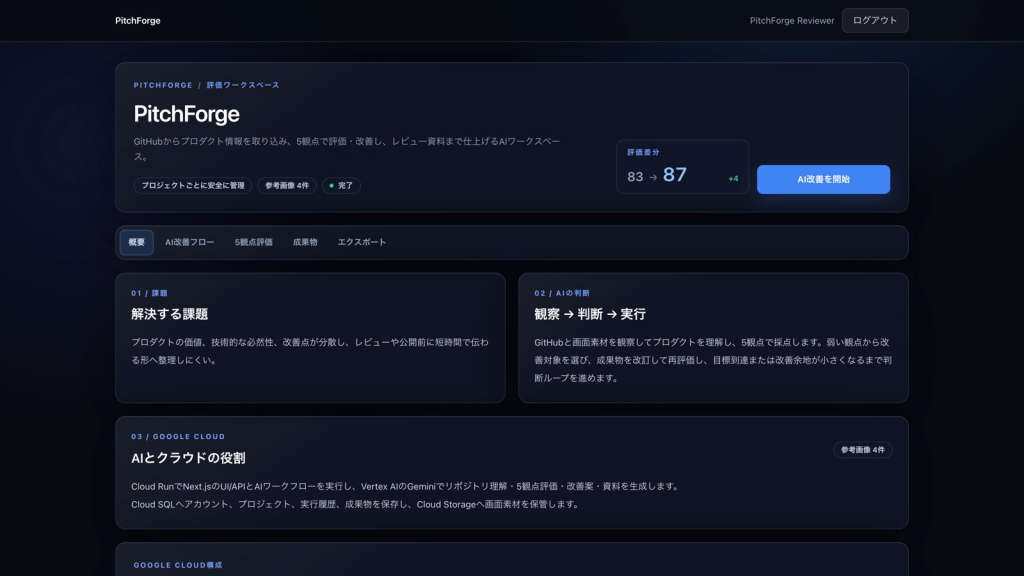
Task: Click the PitchForge logo in the header
Action: tap(138, 21)
